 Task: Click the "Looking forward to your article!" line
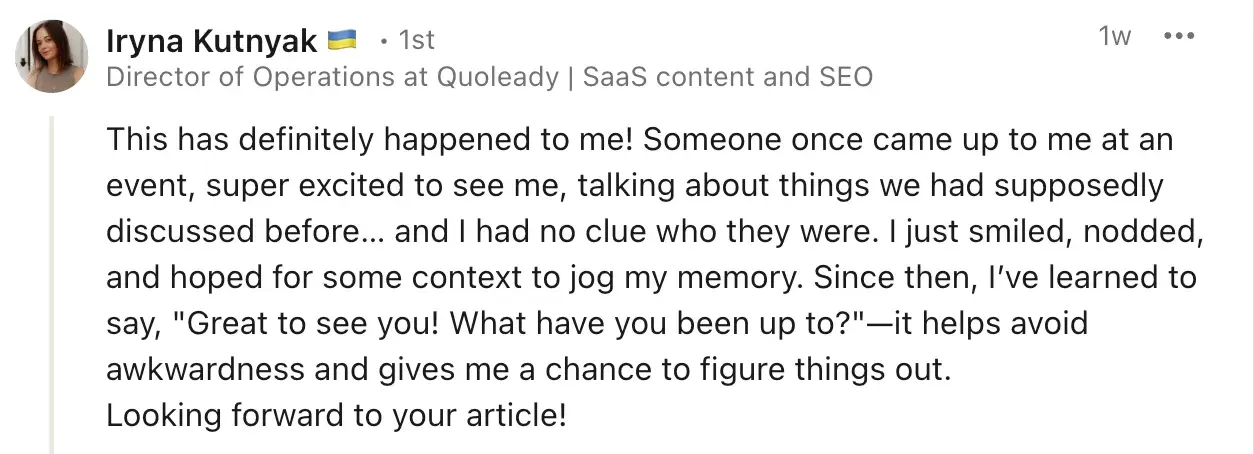(336, 416)
